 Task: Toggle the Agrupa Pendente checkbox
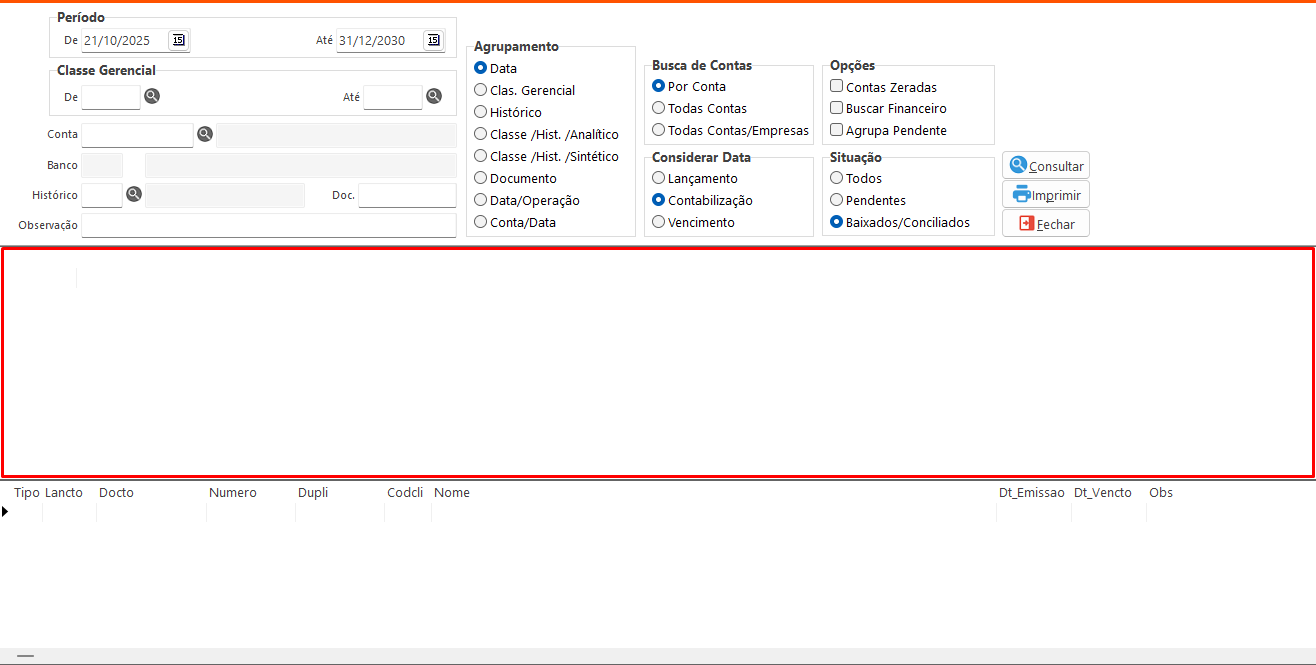point(837,130)
